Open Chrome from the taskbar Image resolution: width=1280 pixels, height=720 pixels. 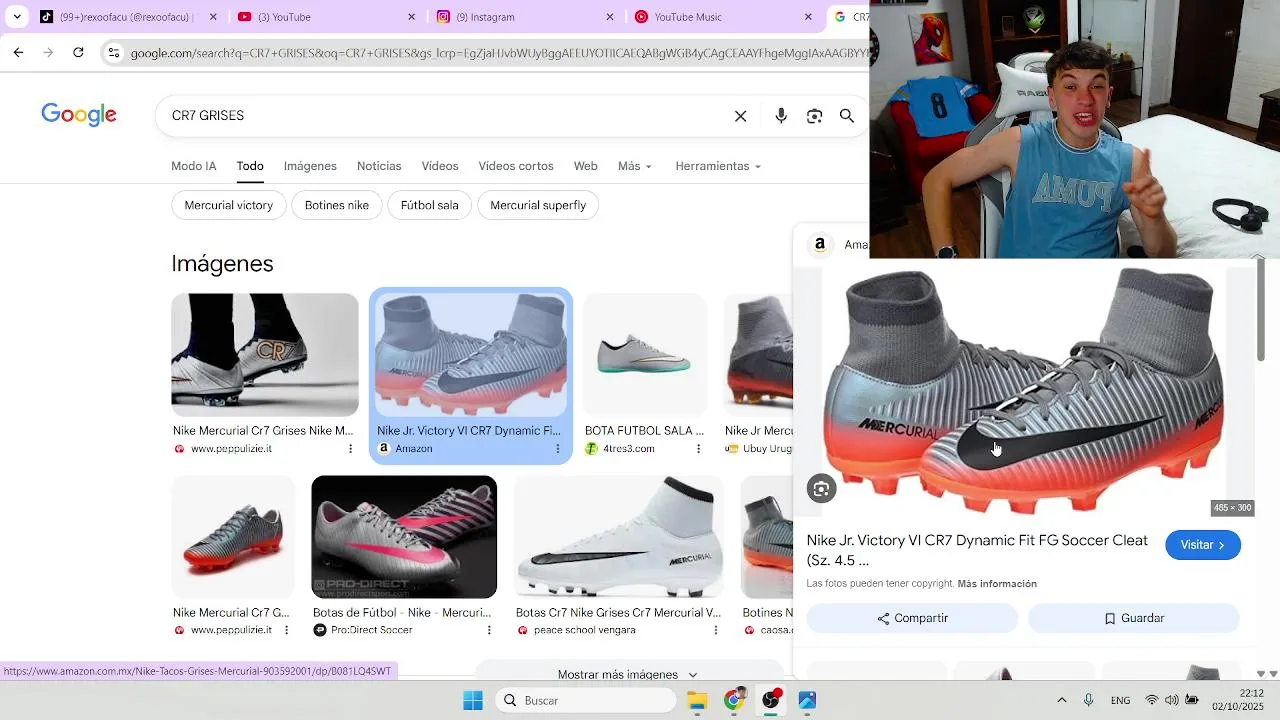[734, 700]
